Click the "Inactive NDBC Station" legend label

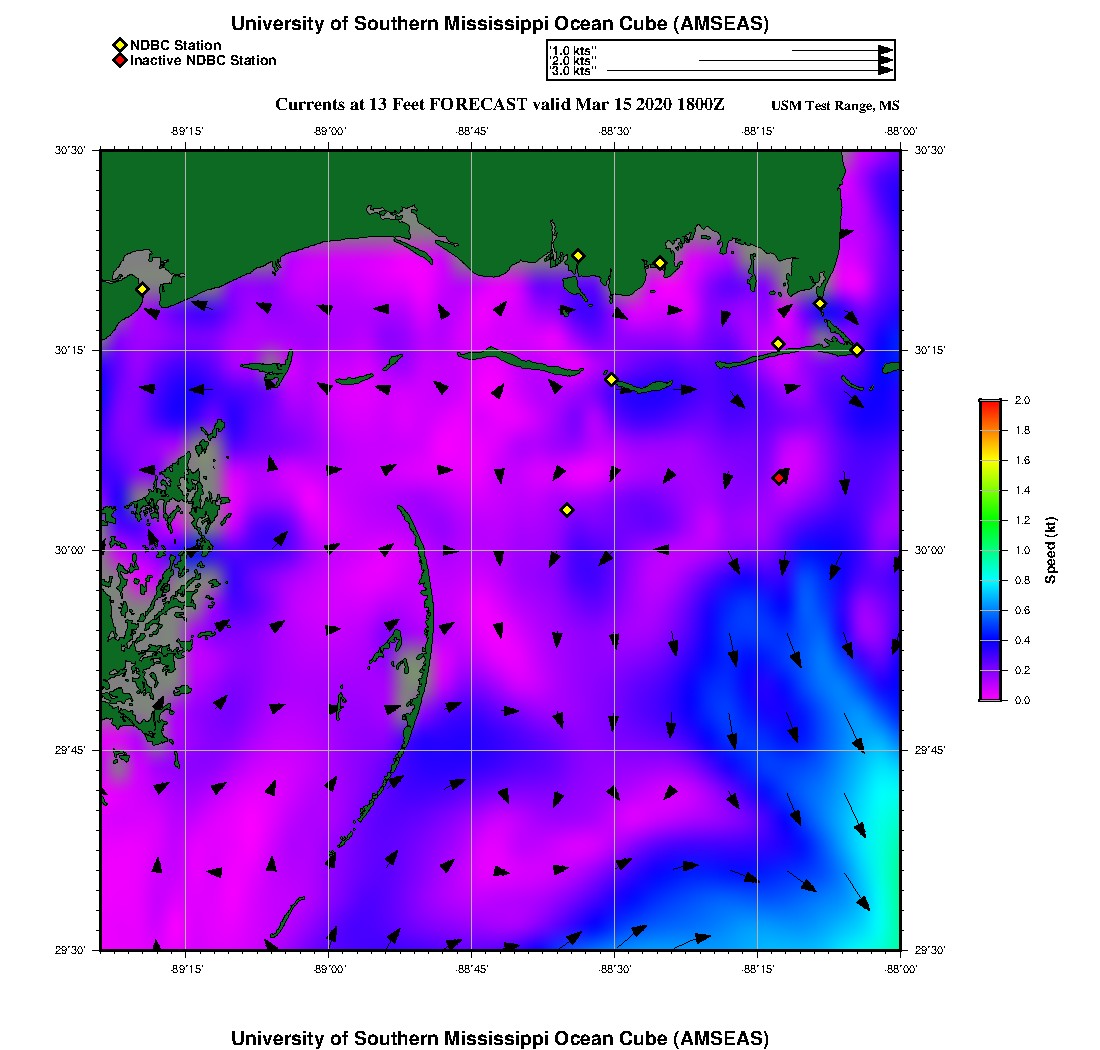pyautogui.click(x=203, y=61)
